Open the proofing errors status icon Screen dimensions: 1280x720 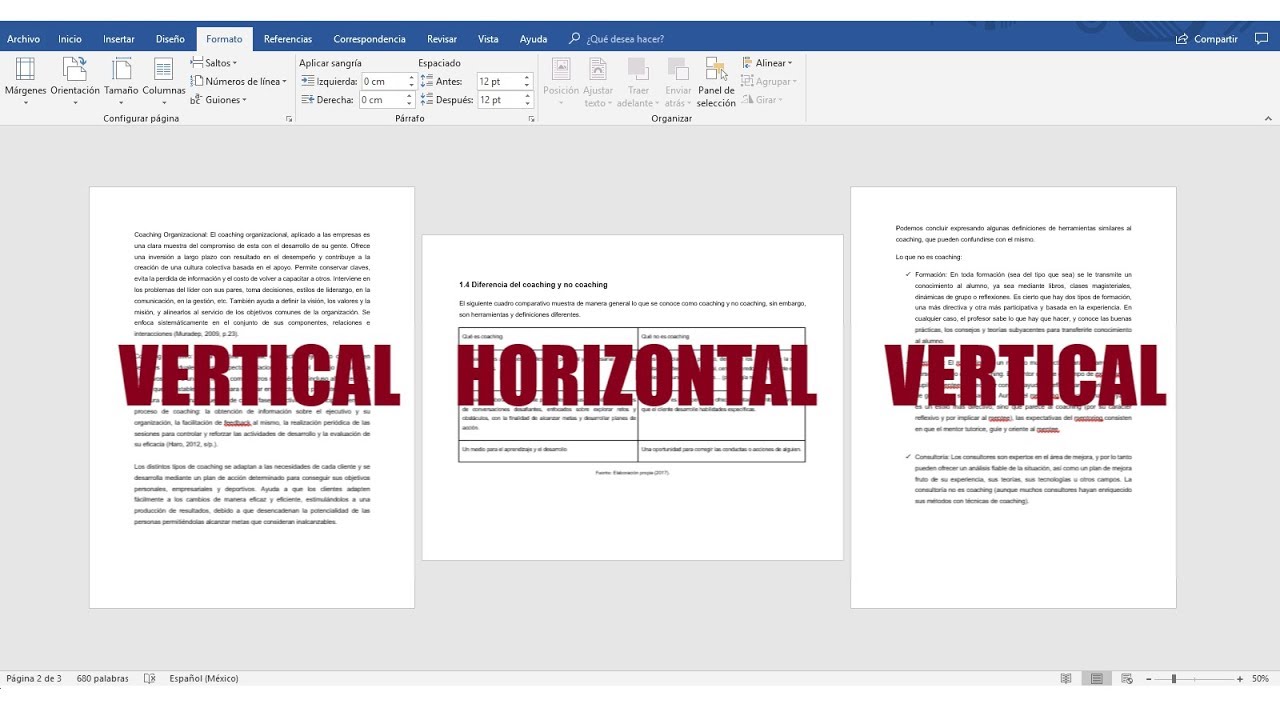coord(149,678)
